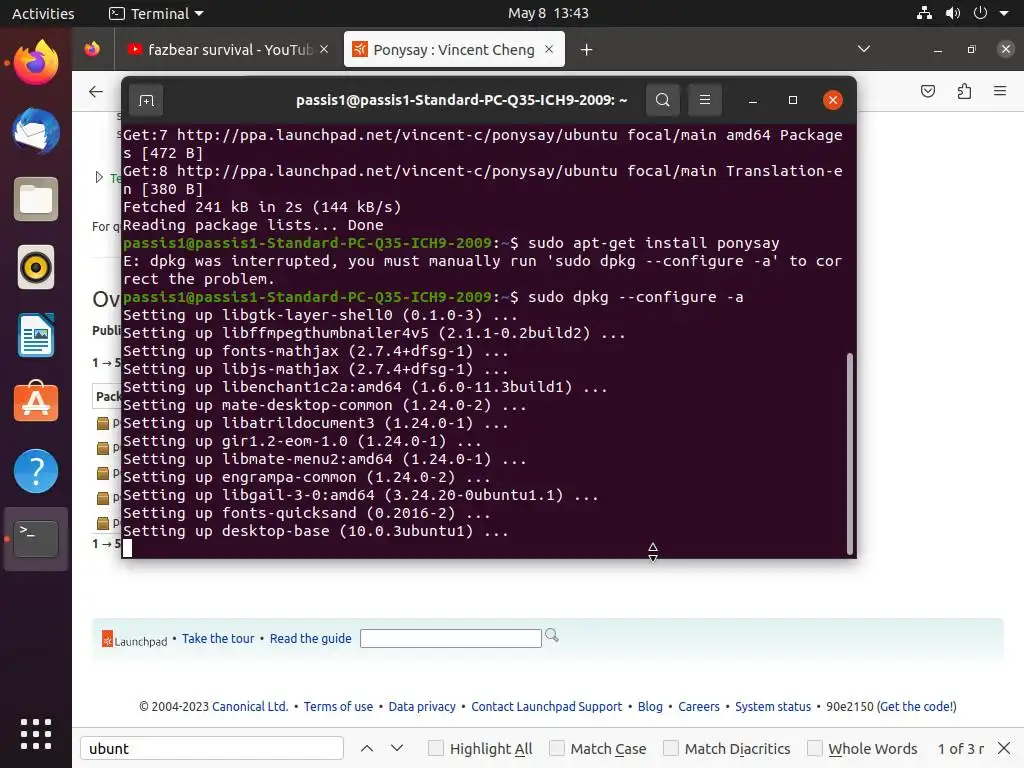Screen dimensions: 1024x768
Task: Open a new Firefox tab with plus
Action: point(586,50)
